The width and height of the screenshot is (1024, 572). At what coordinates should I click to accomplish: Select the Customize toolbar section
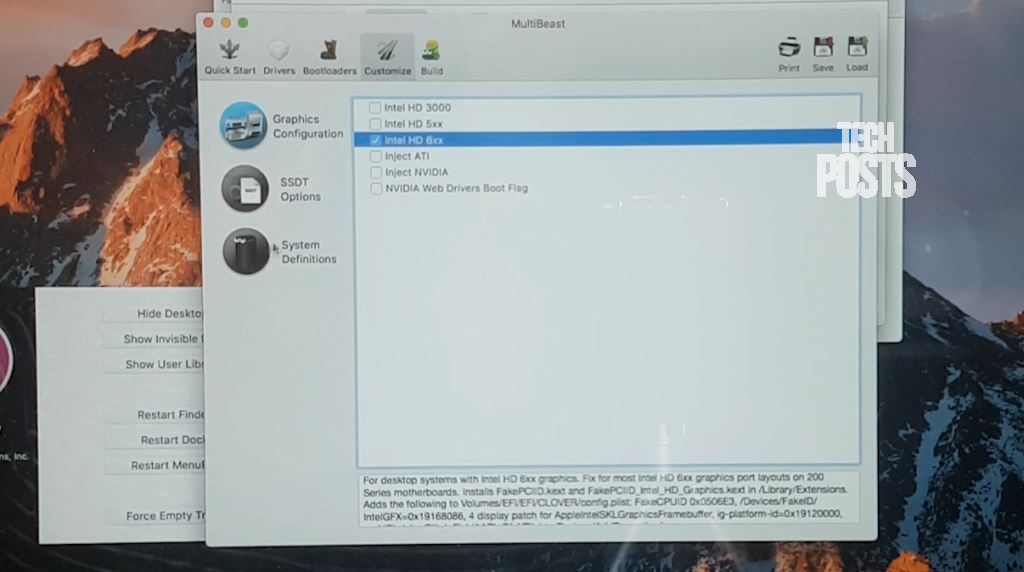(387, 57)
